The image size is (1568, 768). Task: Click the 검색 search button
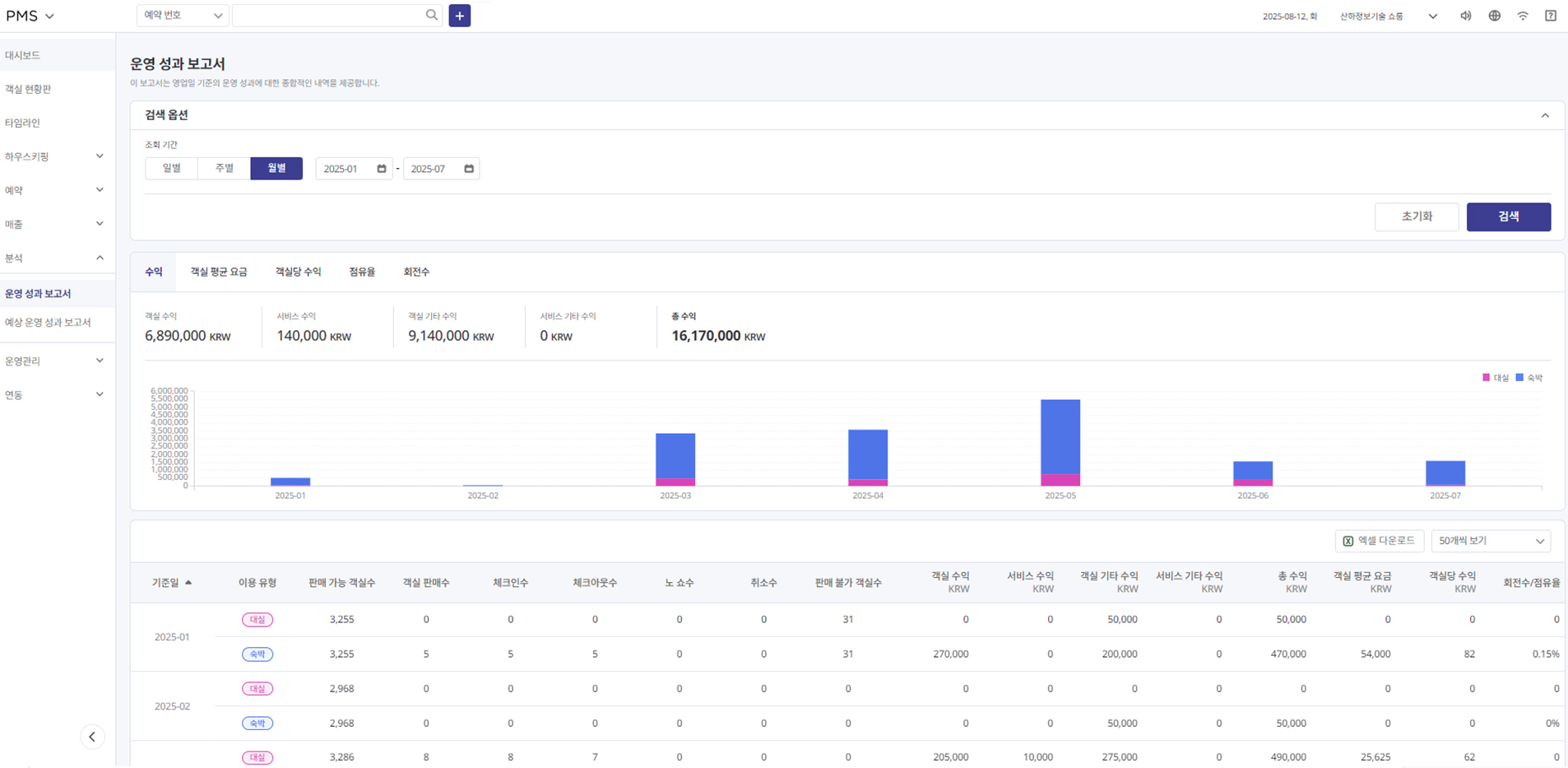pyautogui.click(x=1509, y=216)
